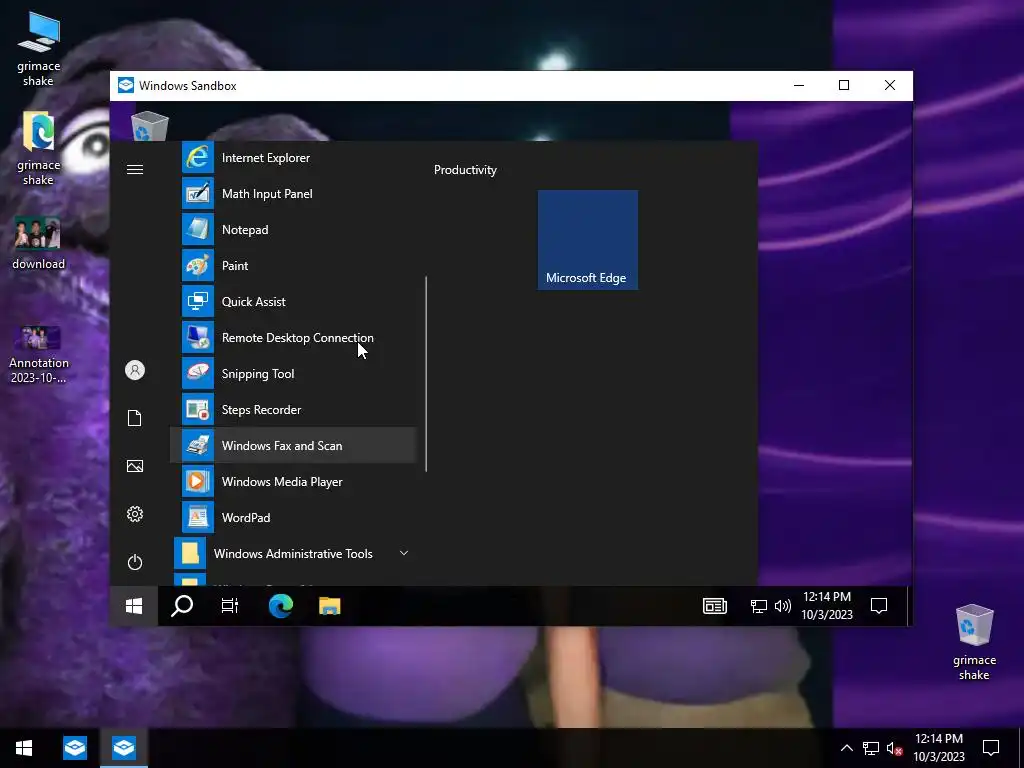This screenshot has height=768, width=1024.
Task: Select the grimace shake Recycle Bin on host desktop
Action: pos(974,643)
